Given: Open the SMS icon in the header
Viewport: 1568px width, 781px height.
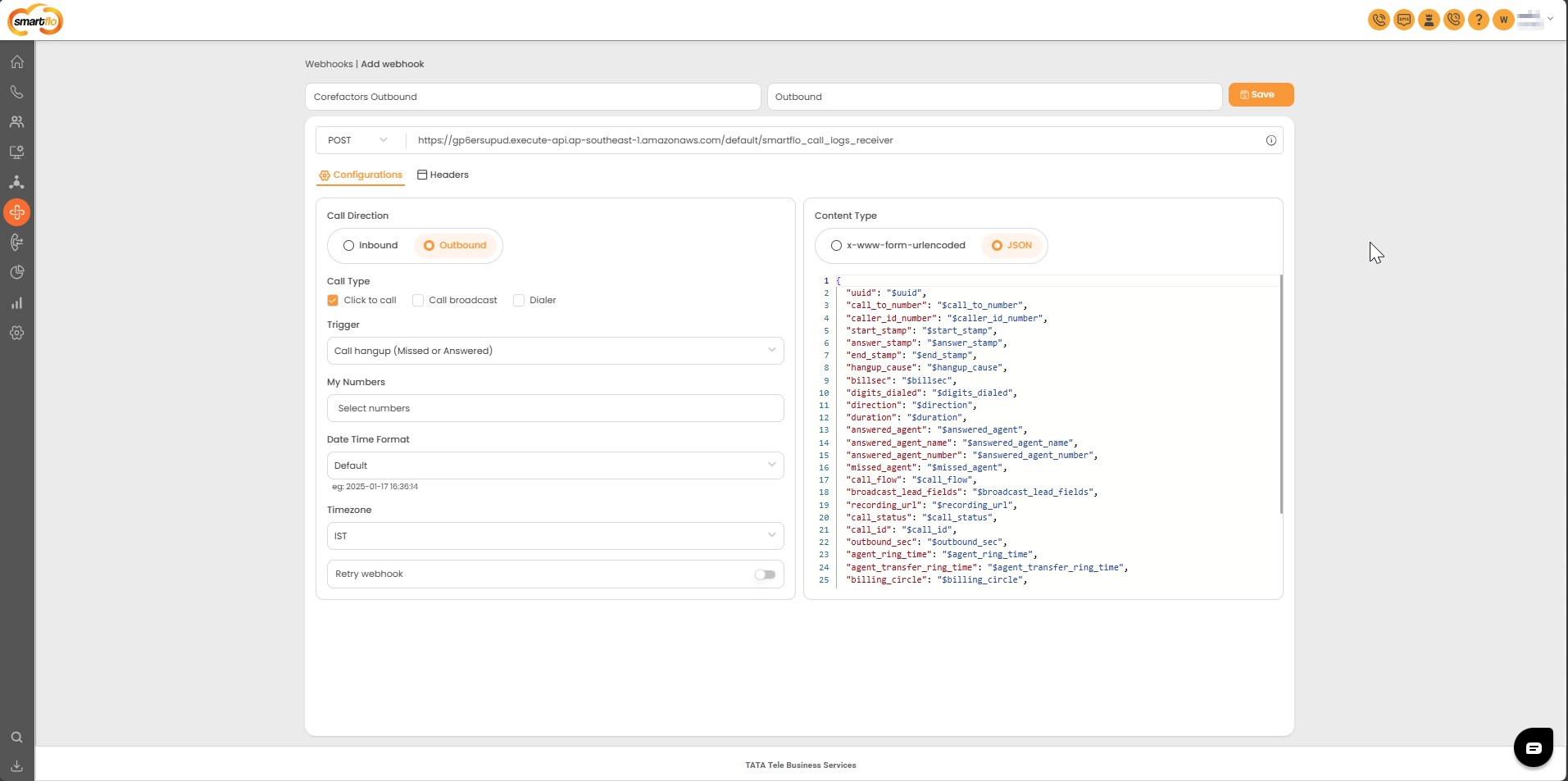Looking at the screenshot, I should tap(1404, 20).
